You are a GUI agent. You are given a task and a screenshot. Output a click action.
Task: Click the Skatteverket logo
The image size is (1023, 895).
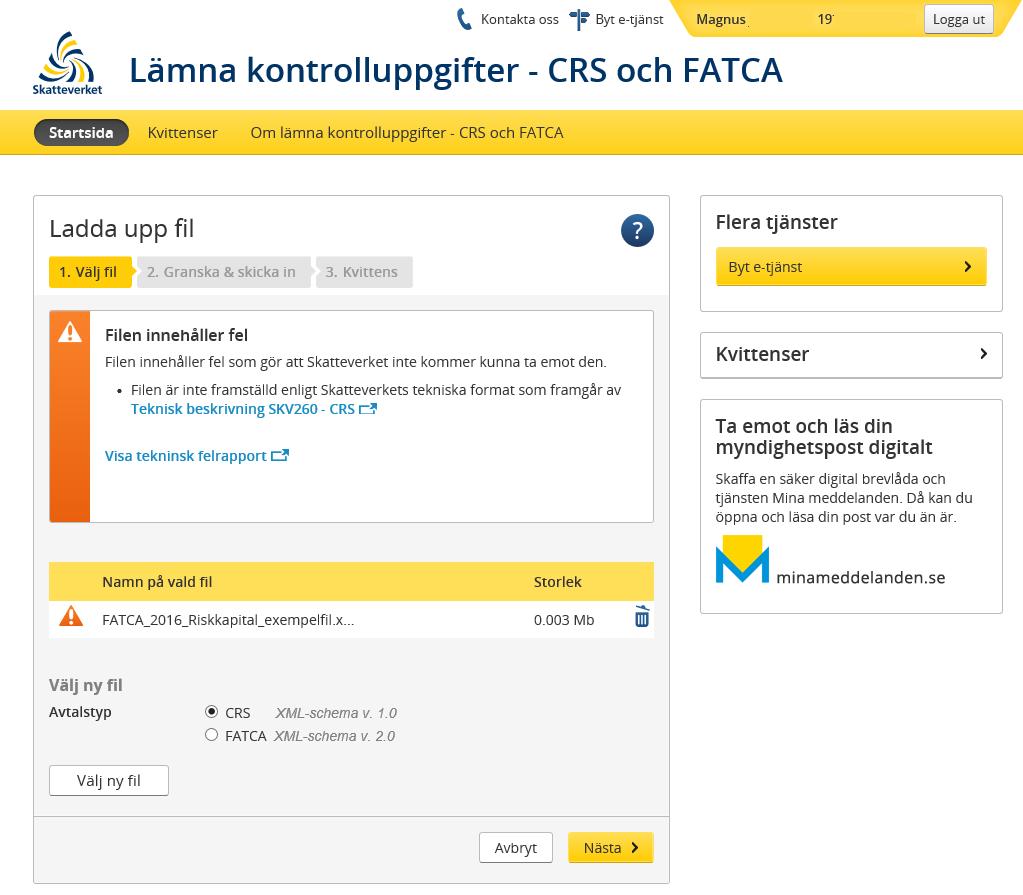point(67,64)
